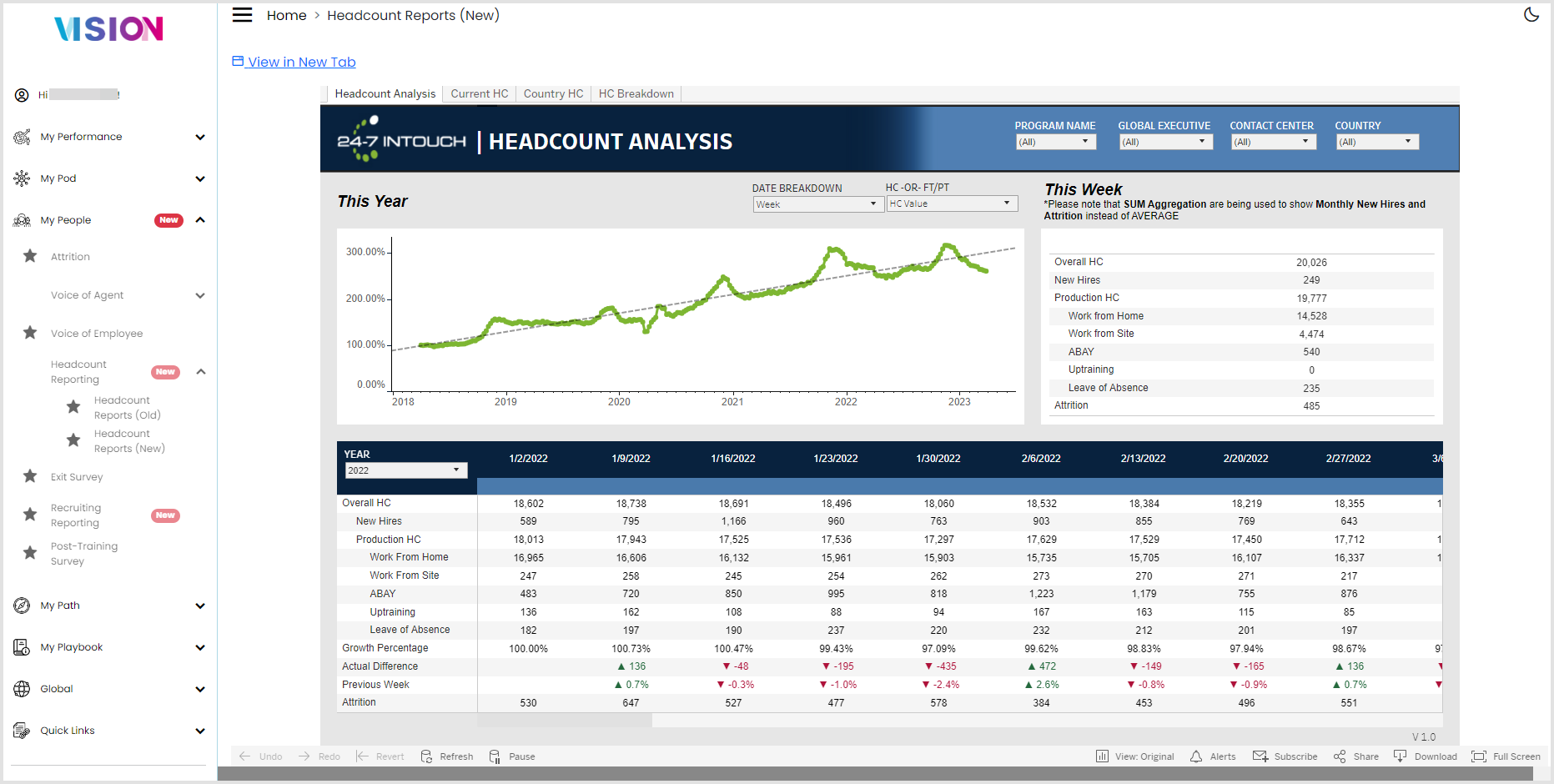Image resolution: width=1554 pixels, height=784 pixels.
Task: Toggle dark mode moon icon
Action: 1531,15
